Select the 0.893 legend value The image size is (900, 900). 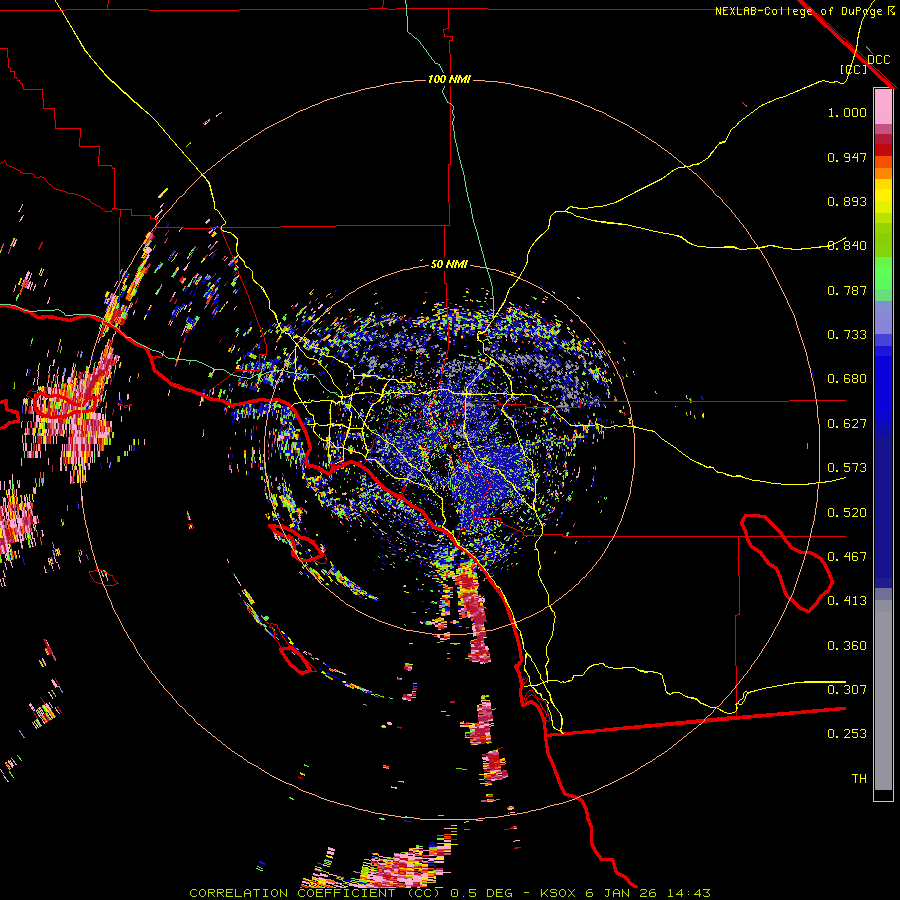pos(847,201)
